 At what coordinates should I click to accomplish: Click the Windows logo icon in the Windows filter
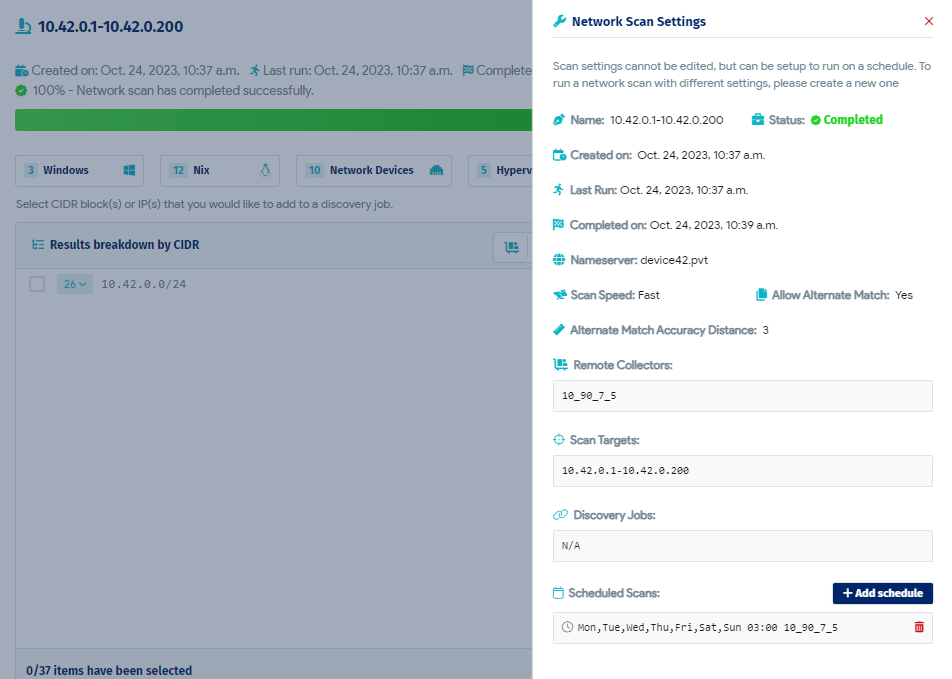click(129, 170)
